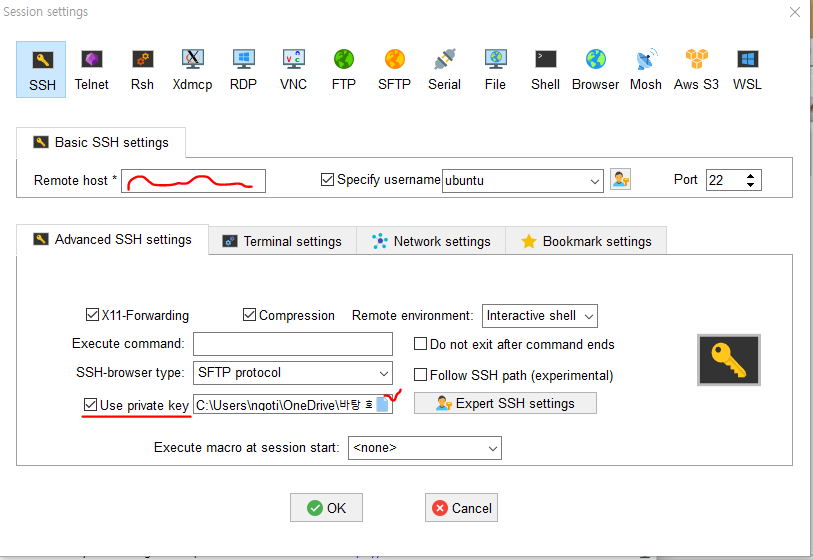Pick the Rsh session type
Image resolution: width=813 pixels, height=560 pixels.
pyautogui.click(x=142, y=69)
